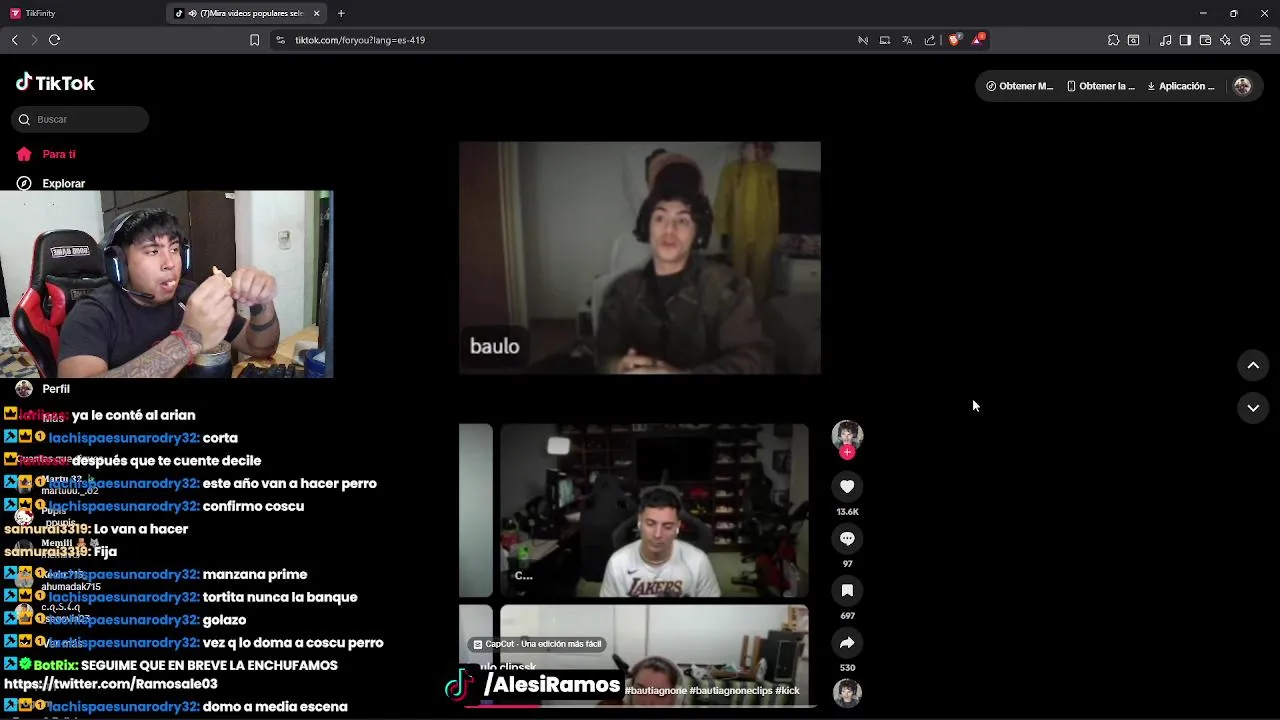The height and width of the screenshot is (720, 1280).
Task: Open the extensions puzzle icon
Action: pyautogui.click(x=1113, y=40)
